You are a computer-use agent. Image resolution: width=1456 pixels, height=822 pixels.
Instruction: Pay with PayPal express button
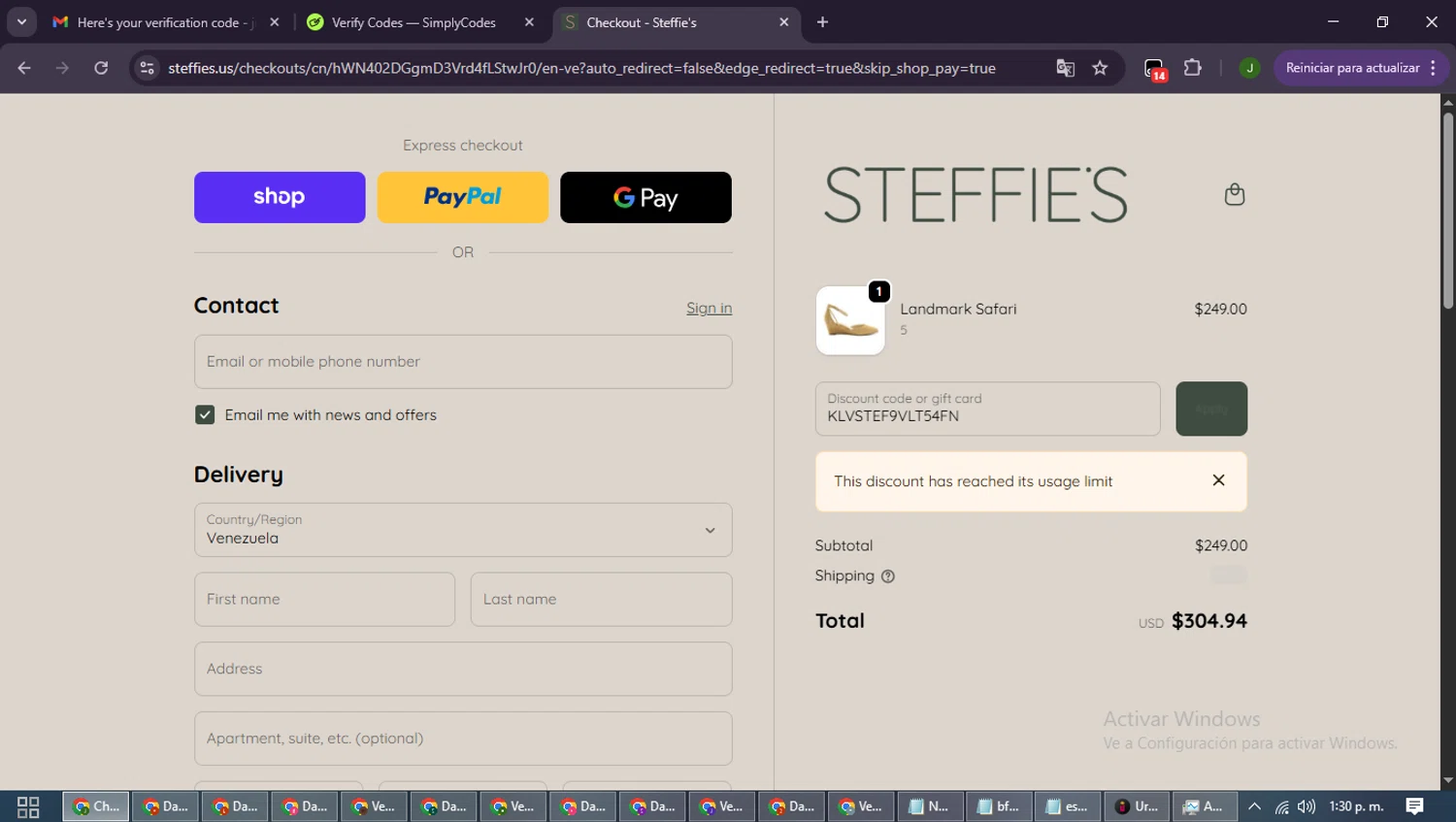463,197
